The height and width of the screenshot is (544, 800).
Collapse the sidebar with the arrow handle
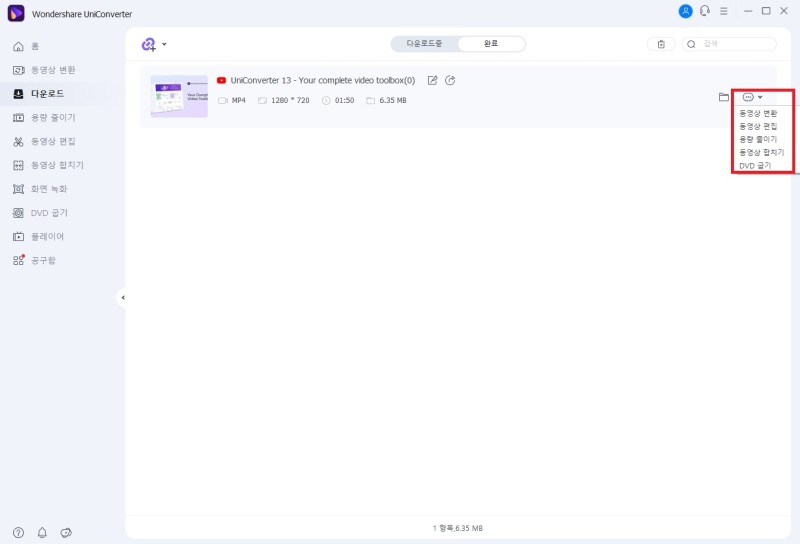pos(122,298)
